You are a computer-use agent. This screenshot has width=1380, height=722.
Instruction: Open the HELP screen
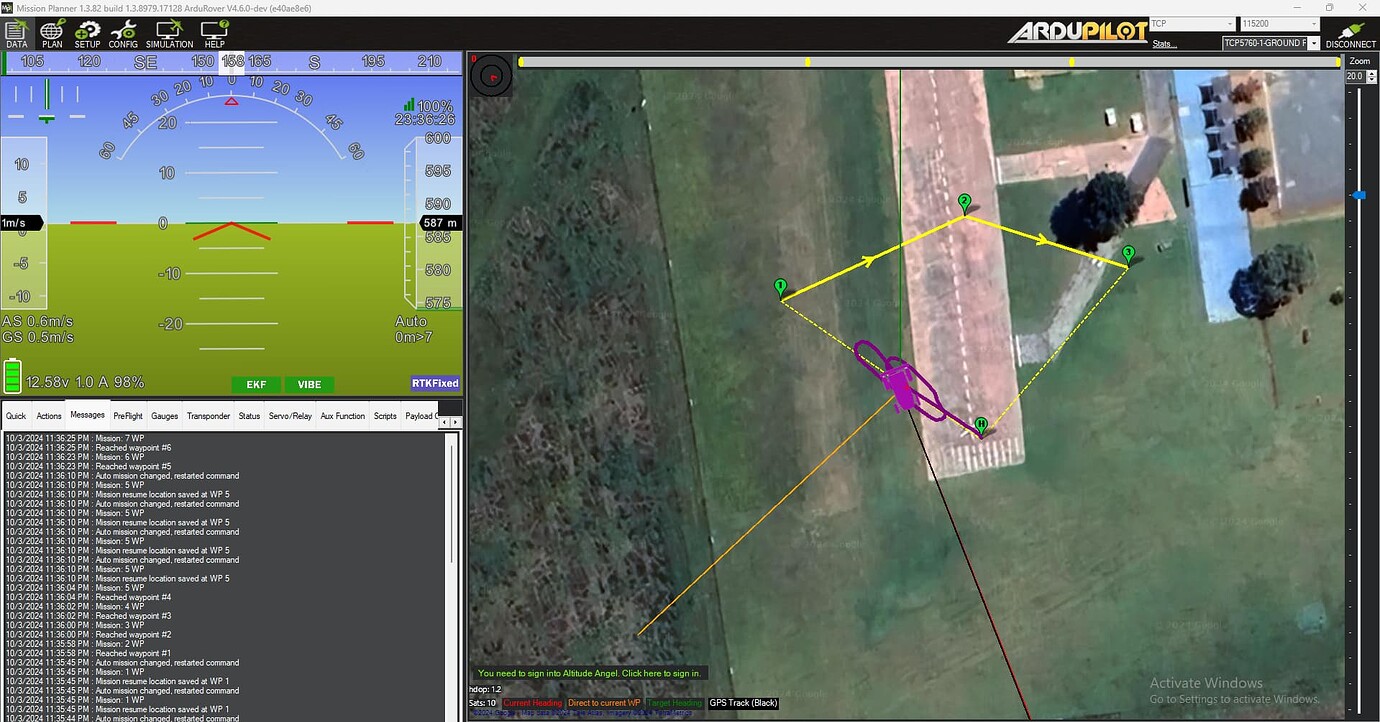point(214,34)
